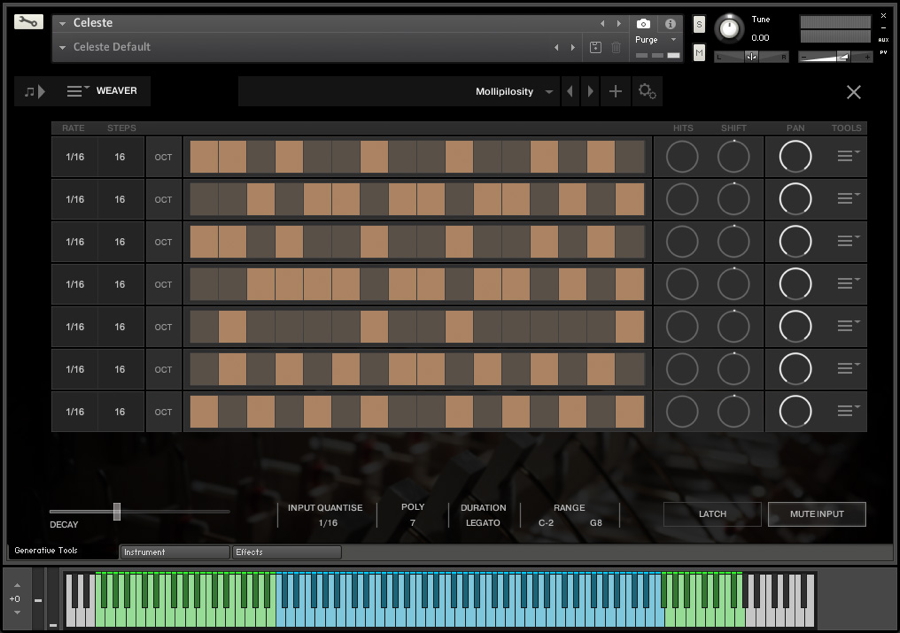This screenshot has height=633, width=900.
Task: Solo the Celeste instrument
Action: click(699, 24)
